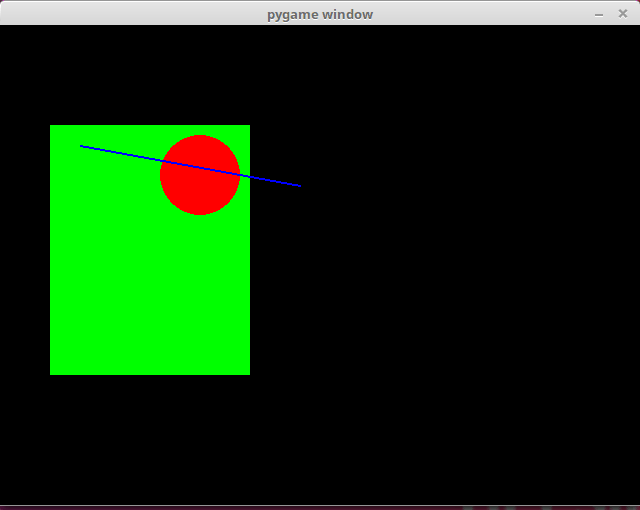Minimize the pygame window
Viewport: 640px width, 510px height.
(599, 14)
